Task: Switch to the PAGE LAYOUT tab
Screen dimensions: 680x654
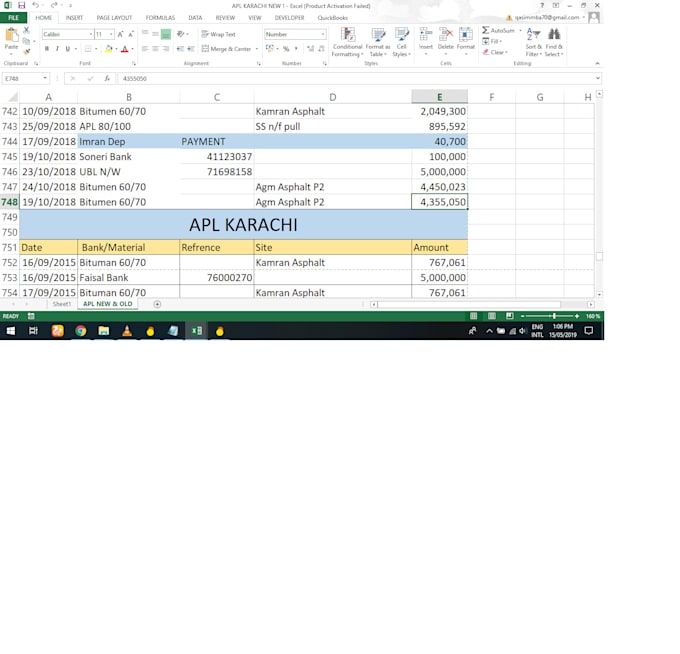Action: (x=114, y=18)
